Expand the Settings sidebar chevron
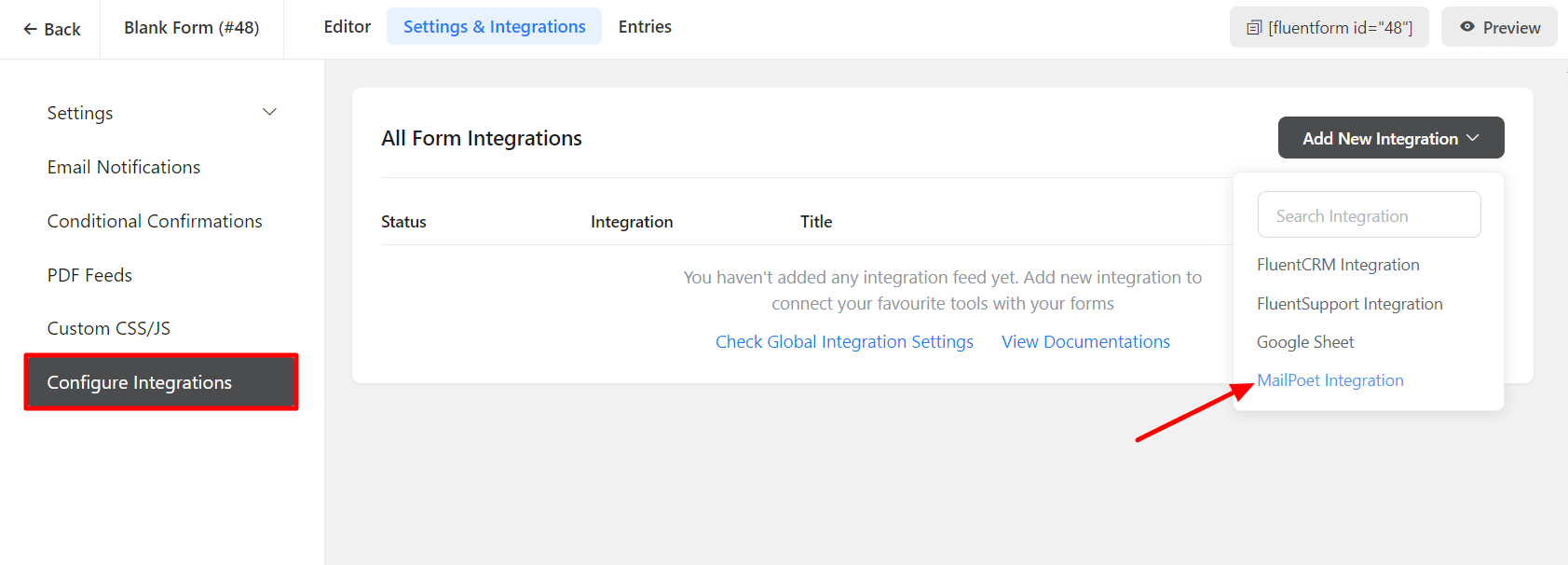Viewport: 1568px width, 565px height. pos(269,113)
